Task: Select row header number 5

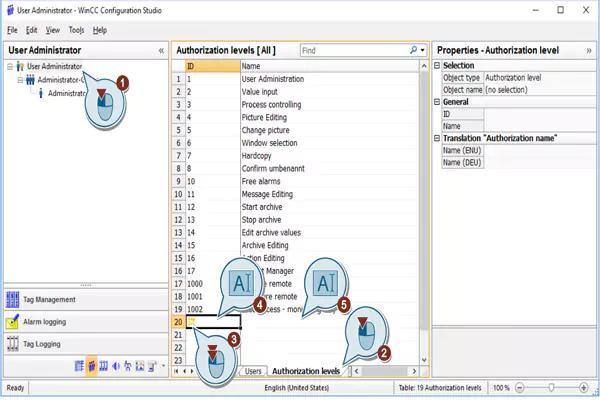Action: (x=178, y=130)
